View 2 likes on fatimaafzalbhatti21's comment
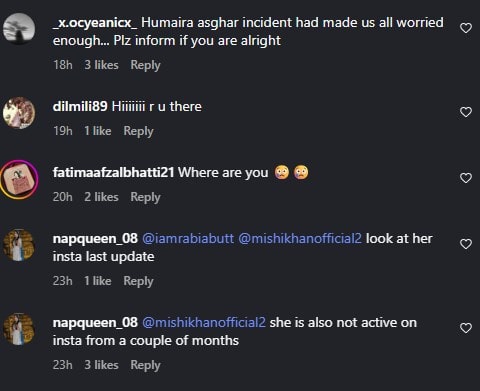The height and width of the screenshot is (391, 480). point(101,197)
